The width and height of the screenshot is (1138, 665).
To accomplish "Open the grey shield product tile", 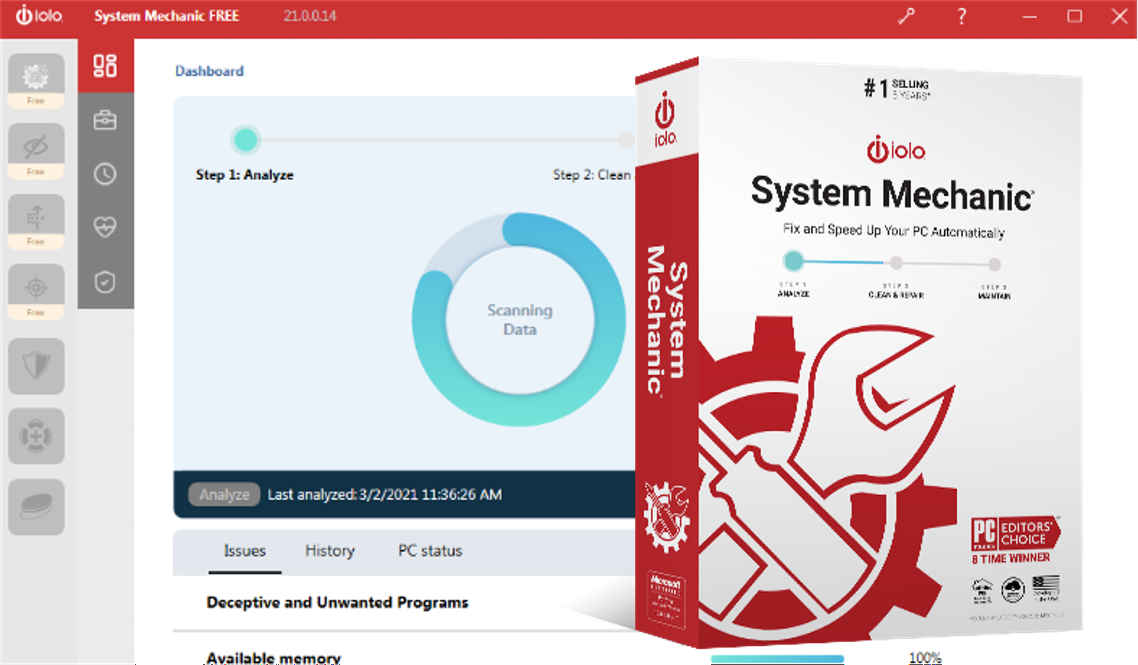I will tap(36, 366).
